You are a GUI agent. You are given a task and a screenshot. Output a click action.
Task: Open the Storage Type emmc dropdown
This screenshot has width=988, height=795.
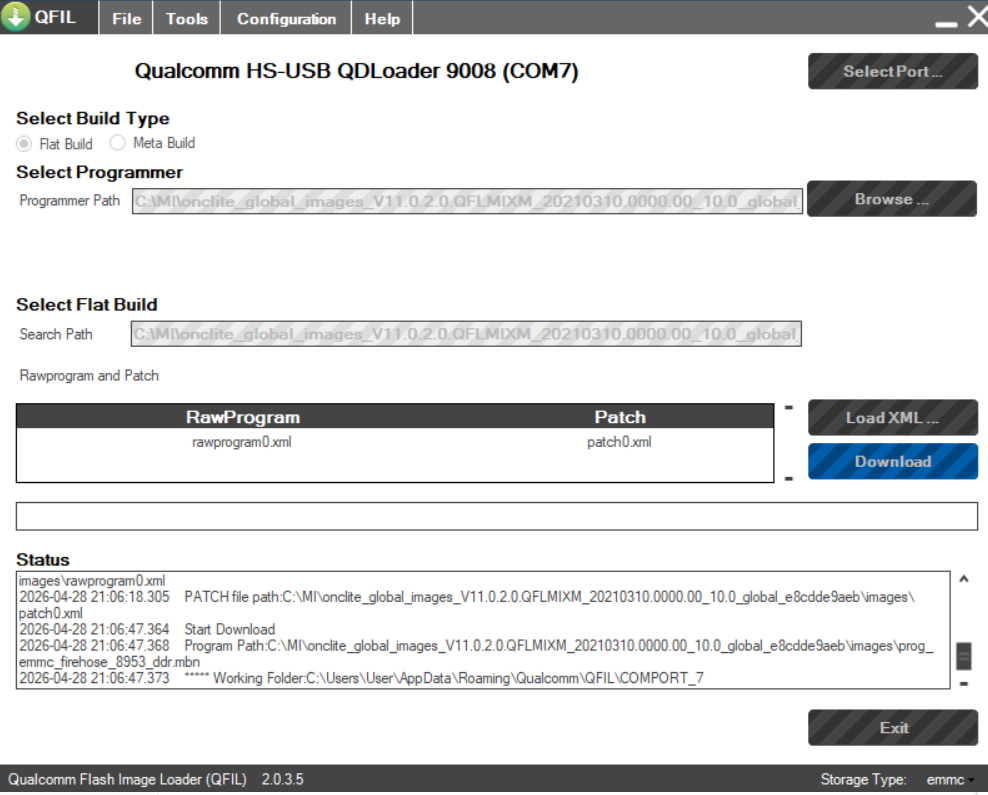(950, 780)
